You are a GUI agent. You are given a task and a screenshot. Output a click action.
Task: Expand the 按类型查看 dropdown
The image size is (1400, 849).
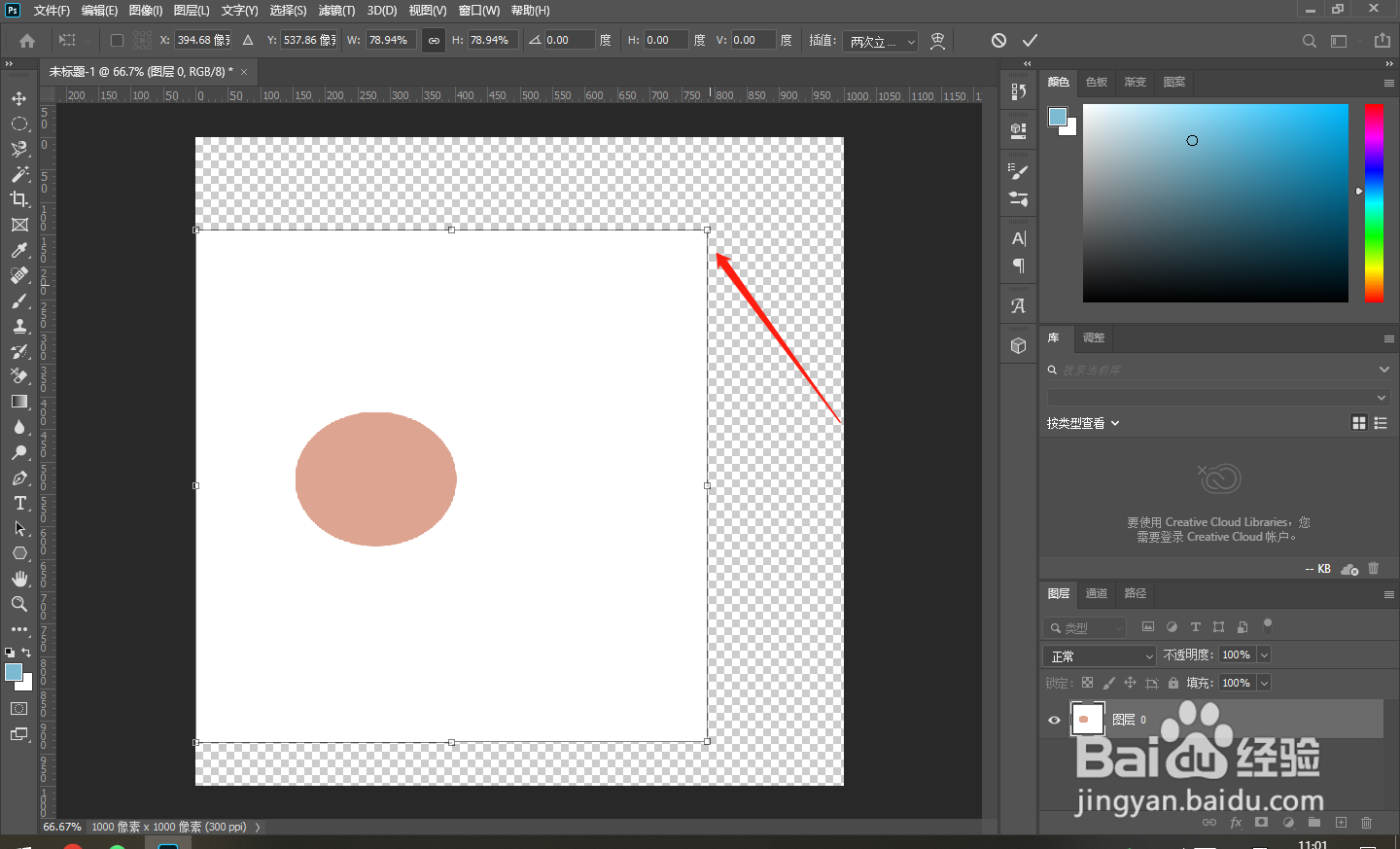tap(1083, 423)
